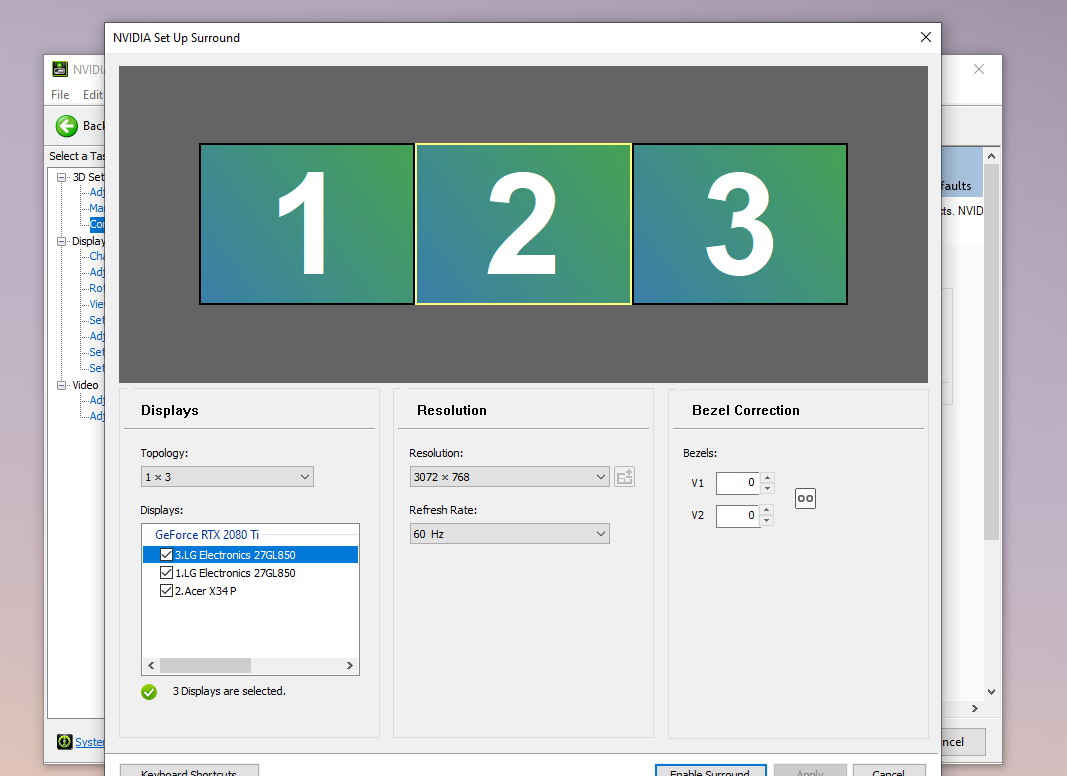Expand the Refresh Rate dropdown
This screenshot has width=1067, height=776.
tap(509, 534)
